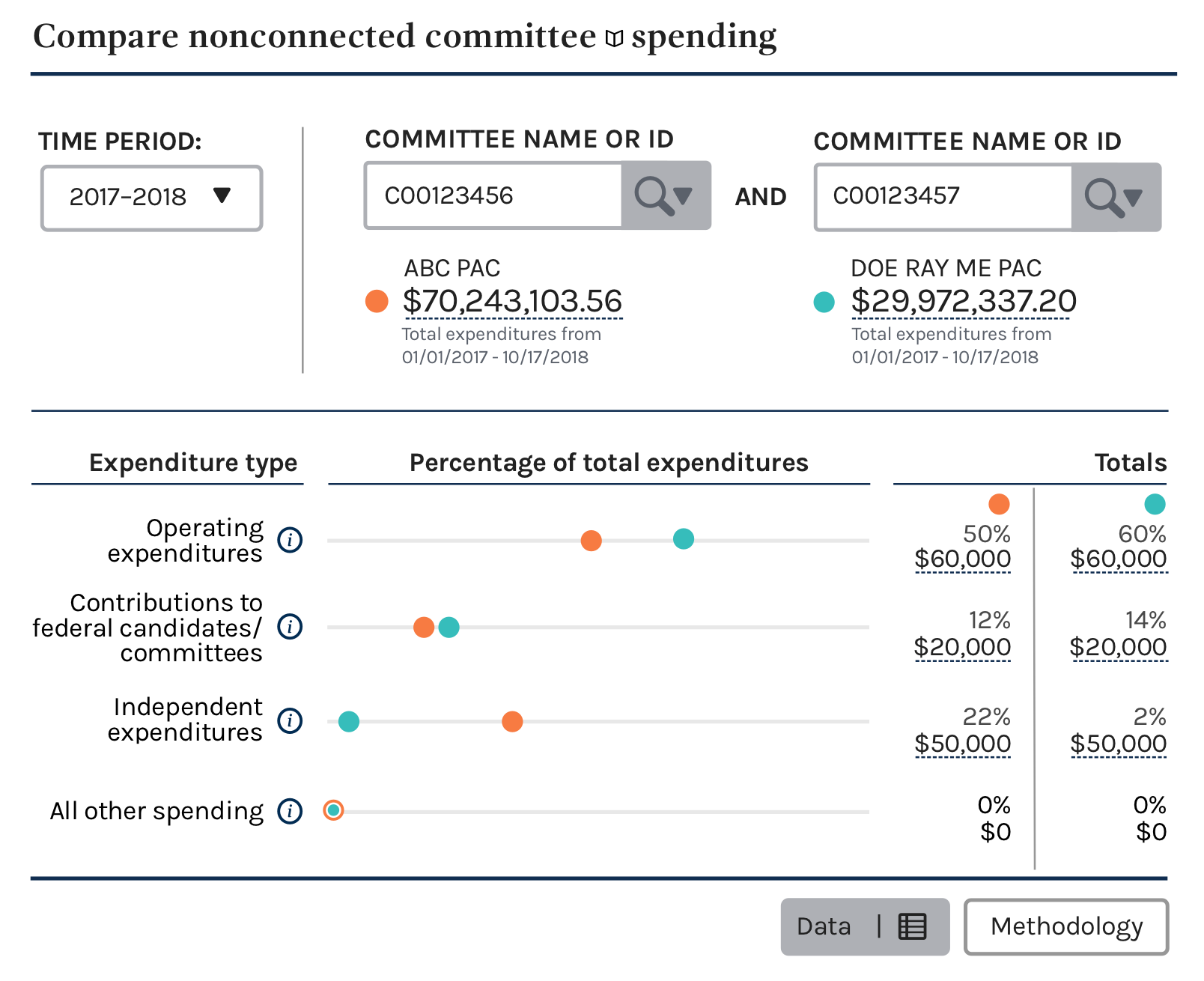Select teal dot on Independent expenditures line
This screenshot has height=981, width=1204.
(x=348, y=722)
